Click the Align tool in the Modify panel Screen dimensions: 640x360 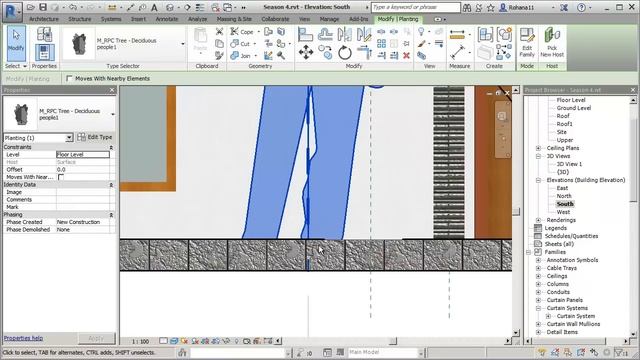pyautogui.click(x=305, y=35)
